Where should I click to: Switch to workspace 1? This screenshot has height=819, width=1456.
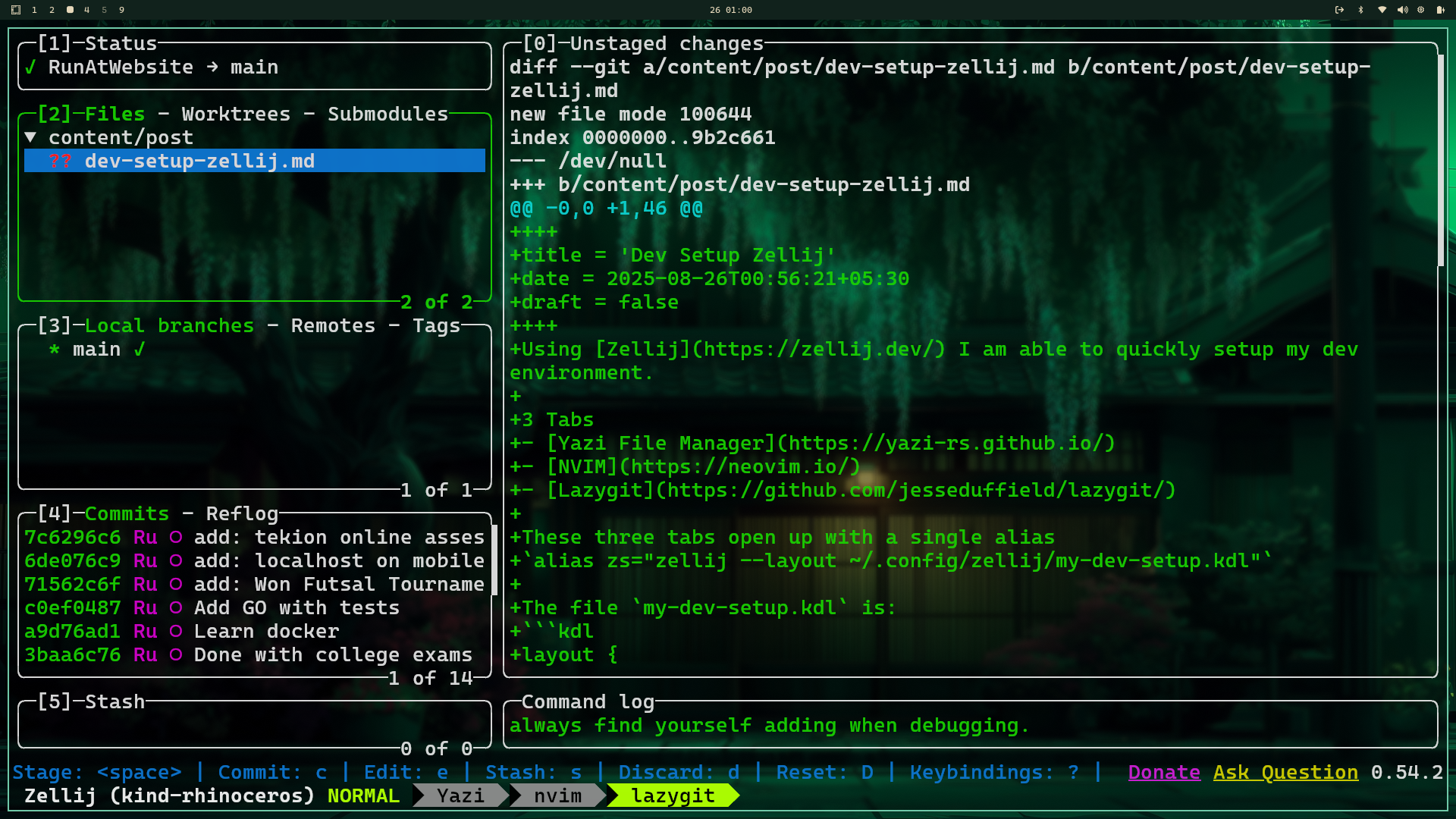[34, 10]
